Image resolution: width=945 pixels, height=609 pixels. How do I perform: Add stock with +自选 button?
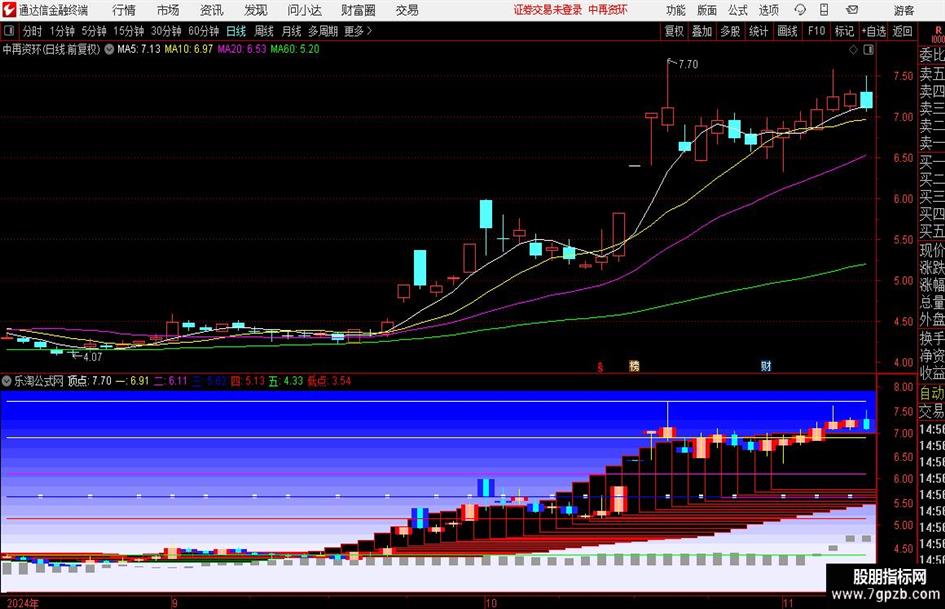[874, 31]
